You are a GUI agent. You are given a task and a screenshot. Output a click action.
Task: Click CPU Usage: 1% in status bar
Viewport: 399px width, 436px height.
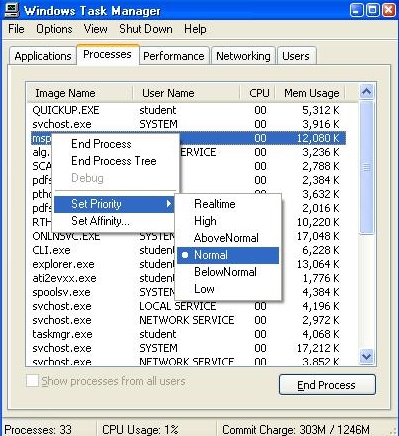(x=140, y=429)
